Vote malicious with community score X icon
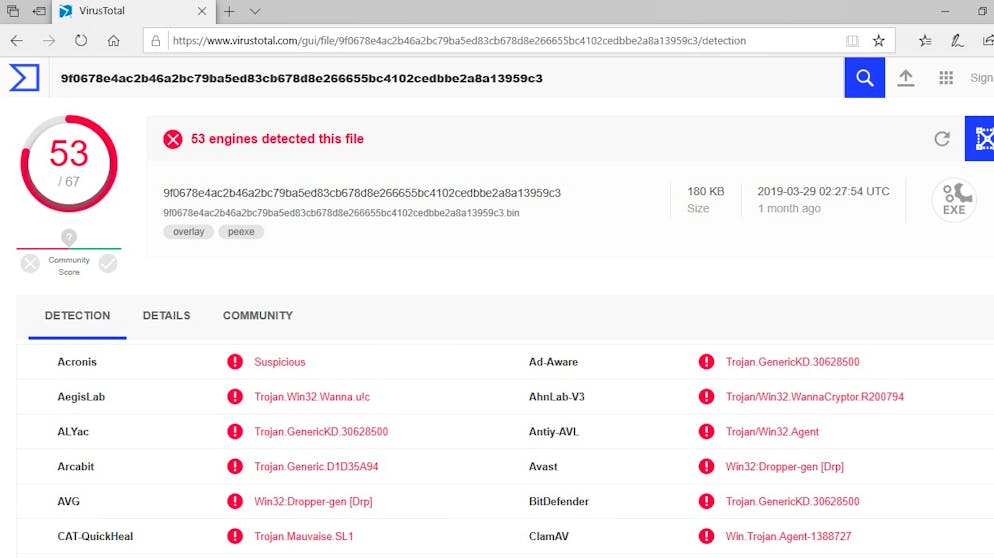This screenshot has width=994, height=558. (x=30, y=263)
